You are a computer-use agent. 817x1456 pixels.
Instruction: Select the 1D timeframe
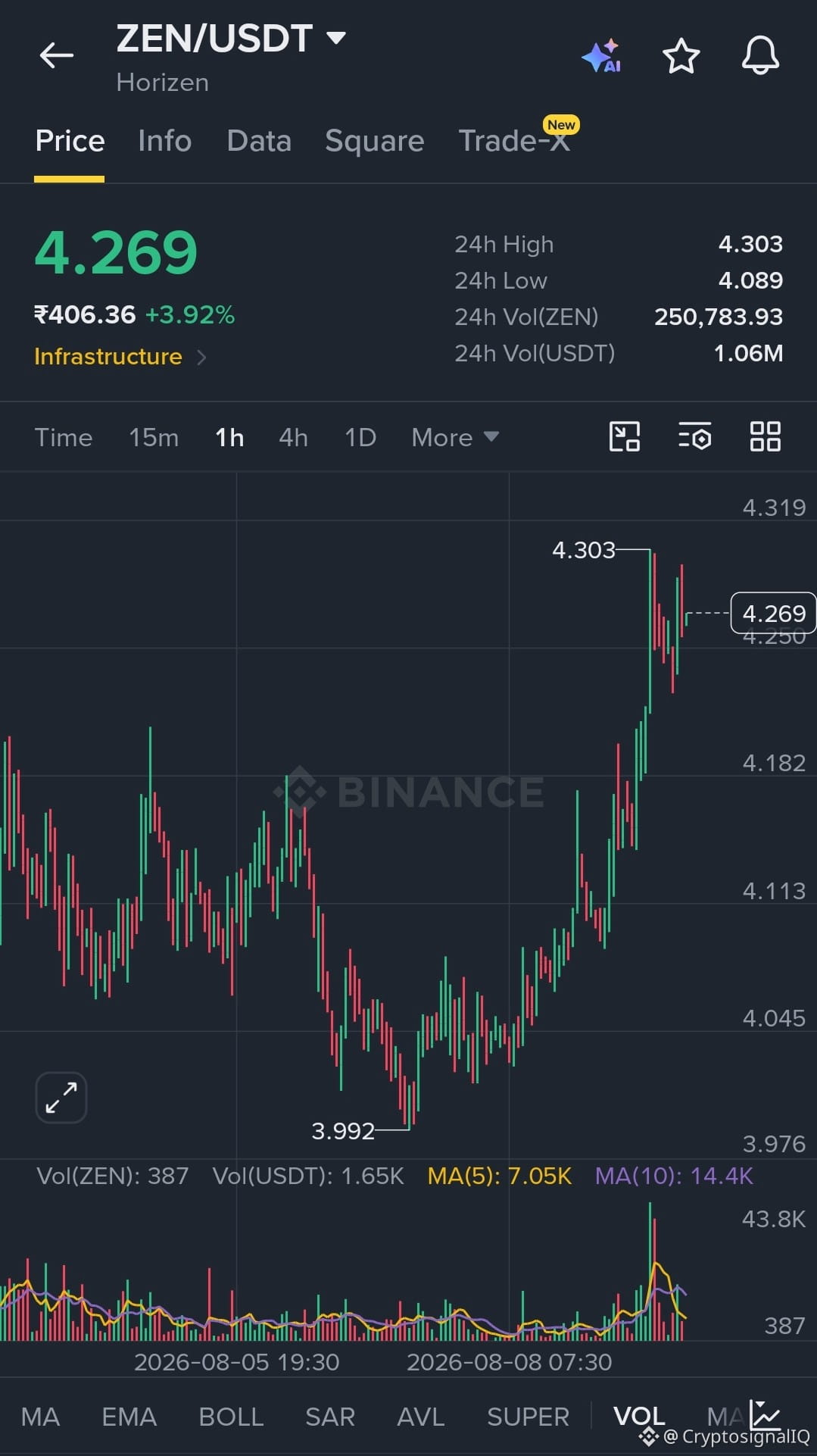click(x=360, y=437)
